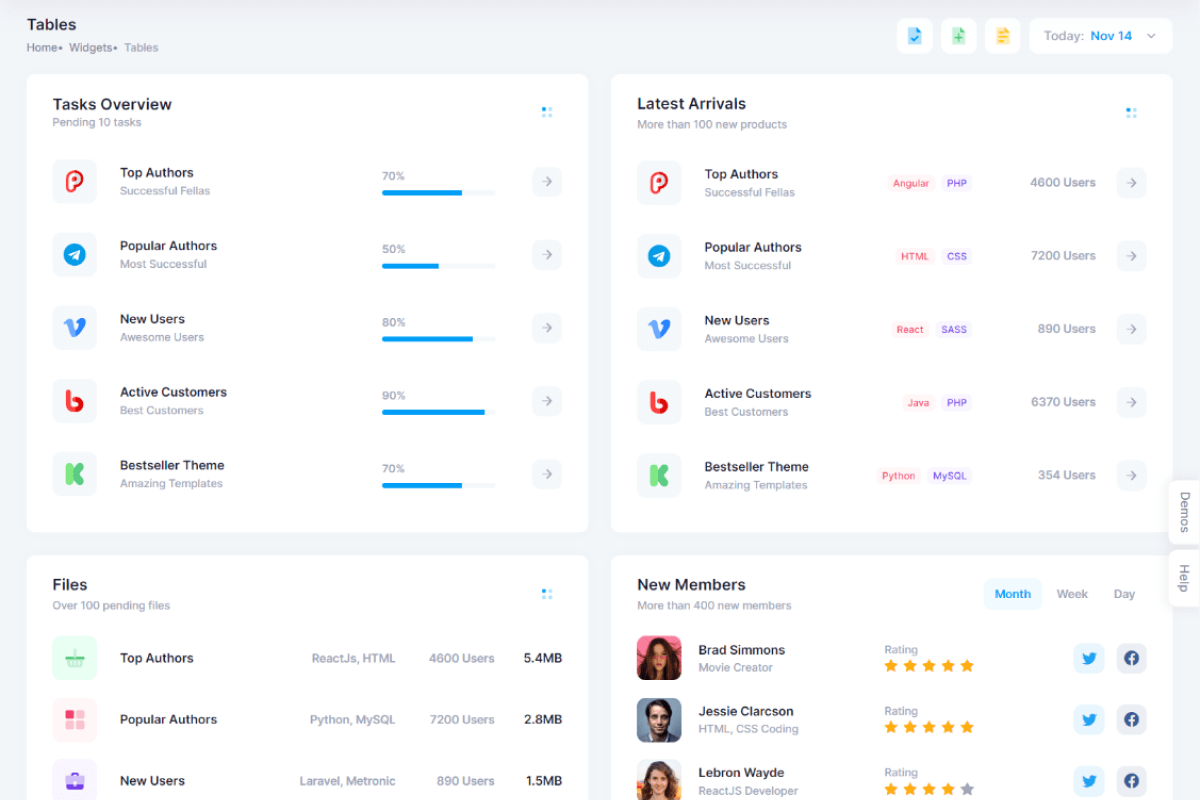Click Telegram icon in Tasks Overview
This screenshot has height=800, width=1200.
(75, 255)
